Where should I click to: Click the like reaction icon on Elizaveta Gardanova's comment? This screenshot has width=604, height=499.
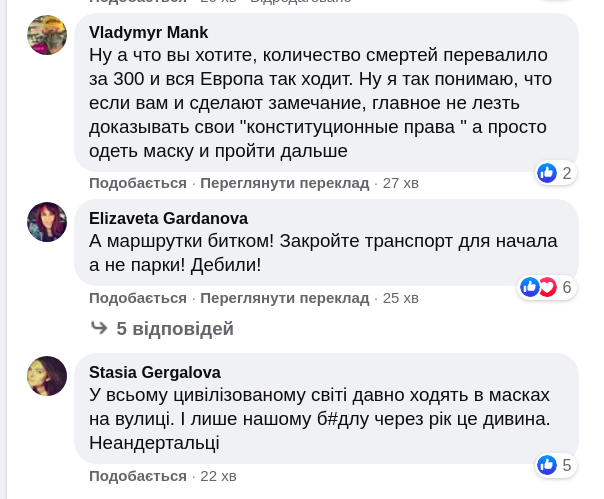tap(529, 288)
